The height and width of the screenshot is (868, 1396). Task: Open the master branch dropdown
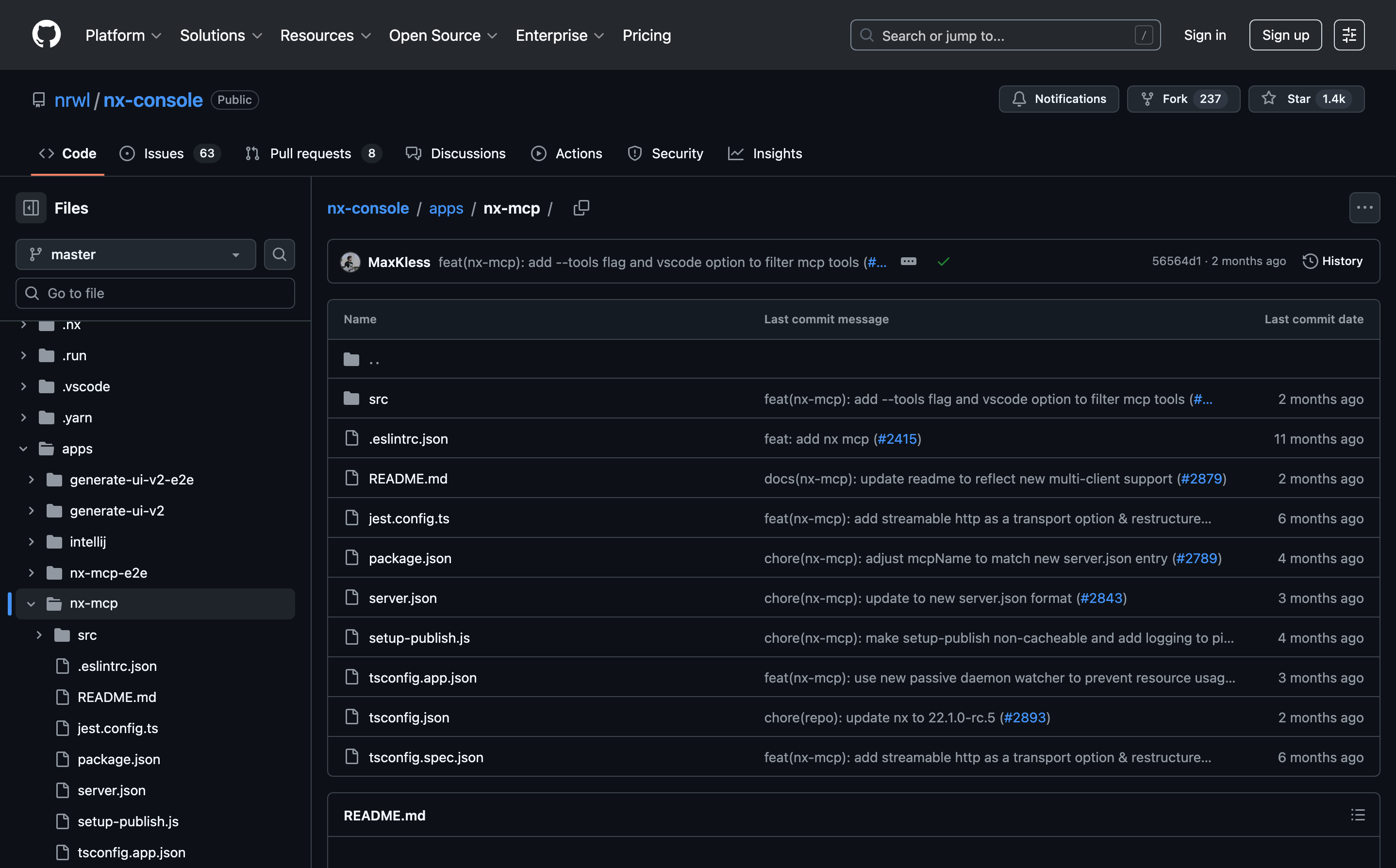coord(135,254)
